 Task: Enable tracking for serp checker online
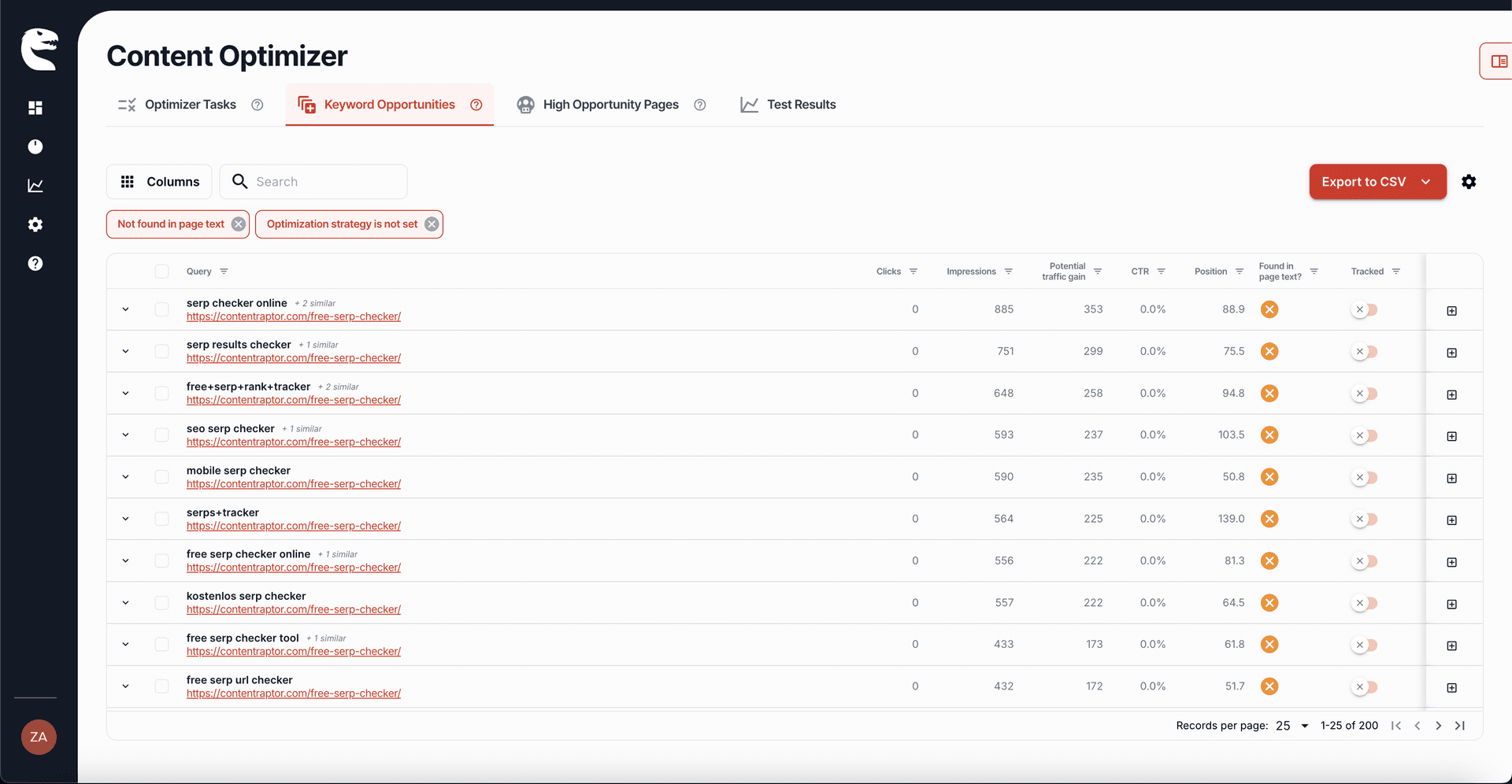(1365, 309)
